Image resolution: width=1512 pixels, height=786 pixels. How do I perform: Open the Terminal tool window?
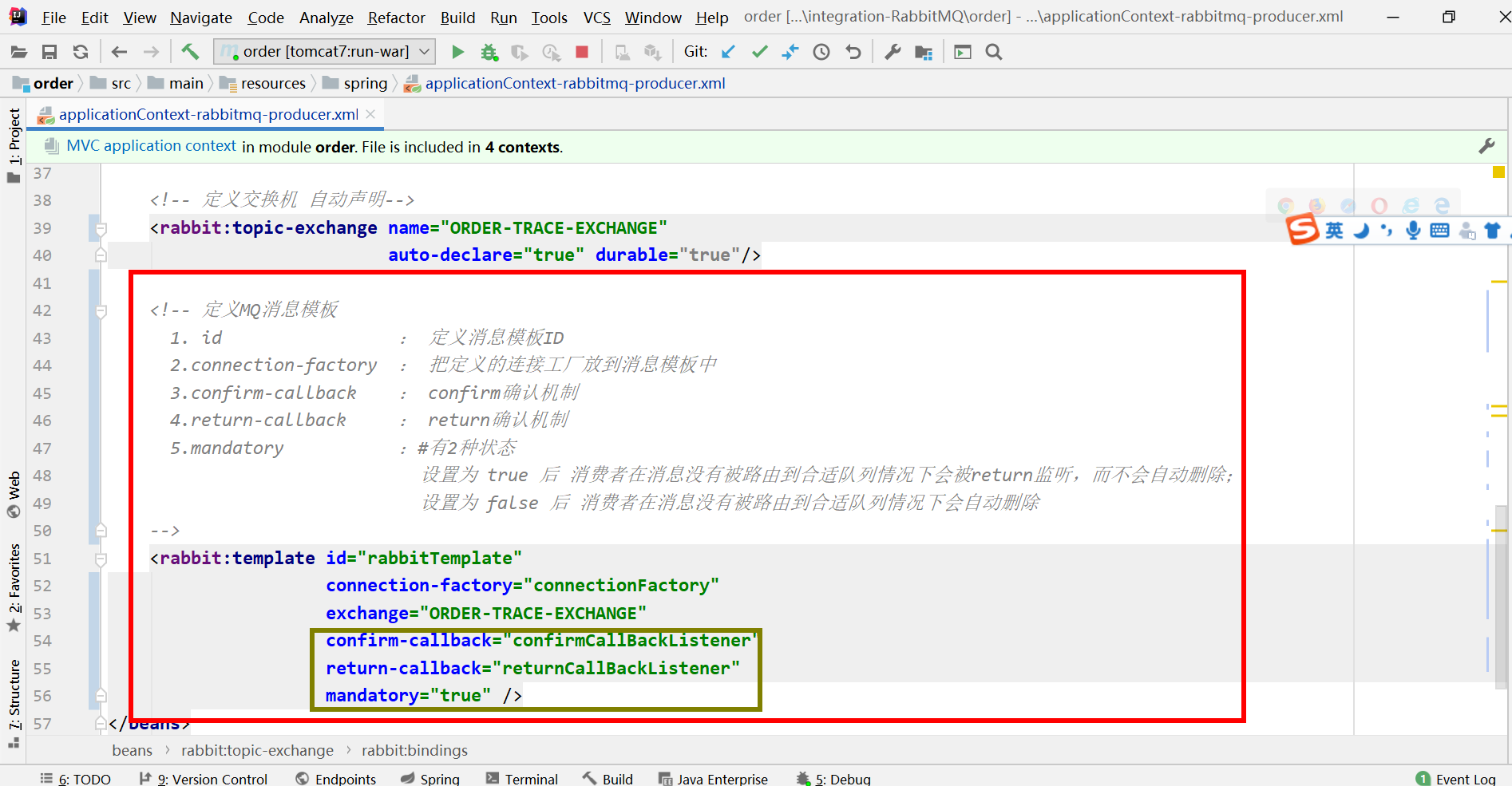521,779
